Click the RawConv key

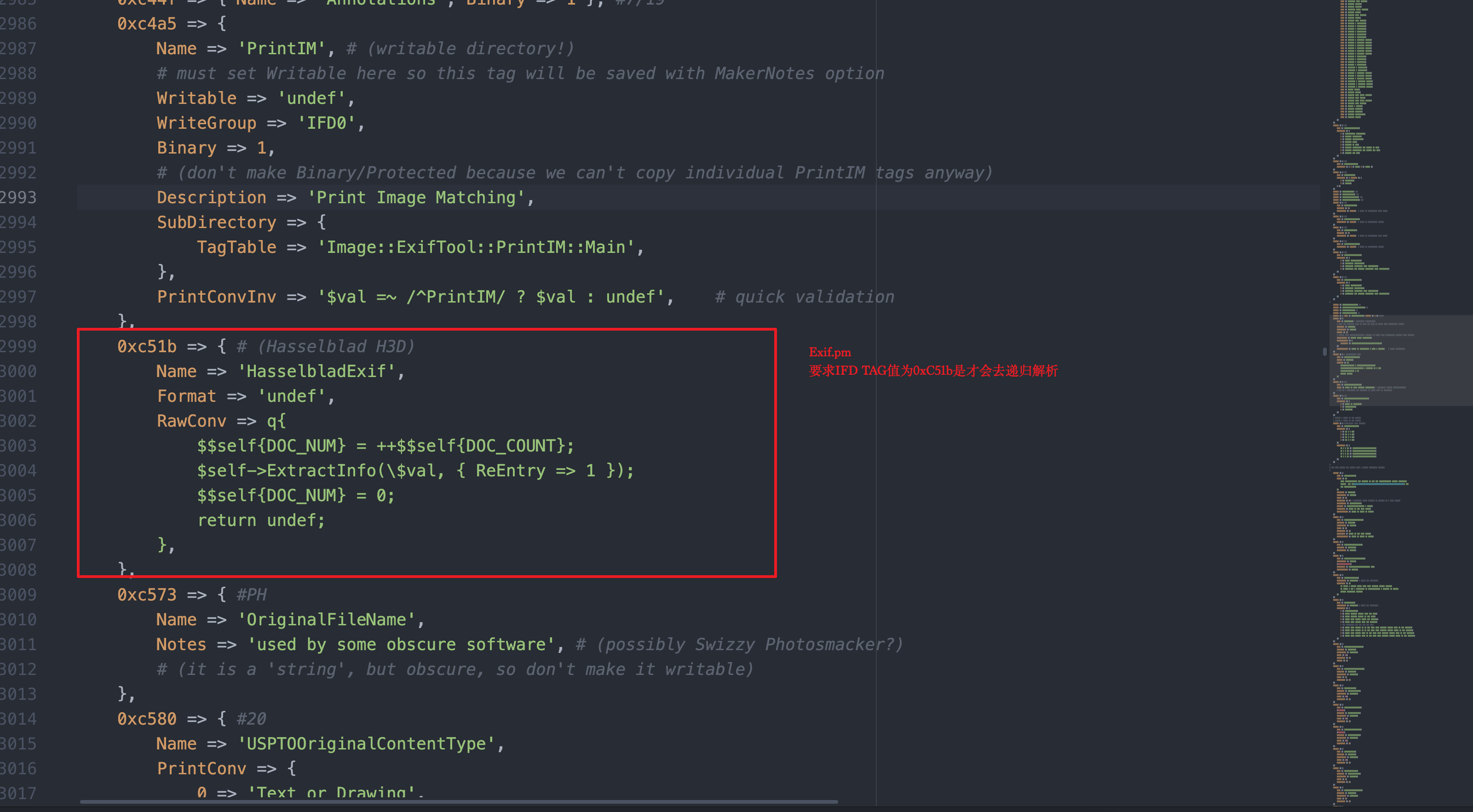[x=191, y=421]
